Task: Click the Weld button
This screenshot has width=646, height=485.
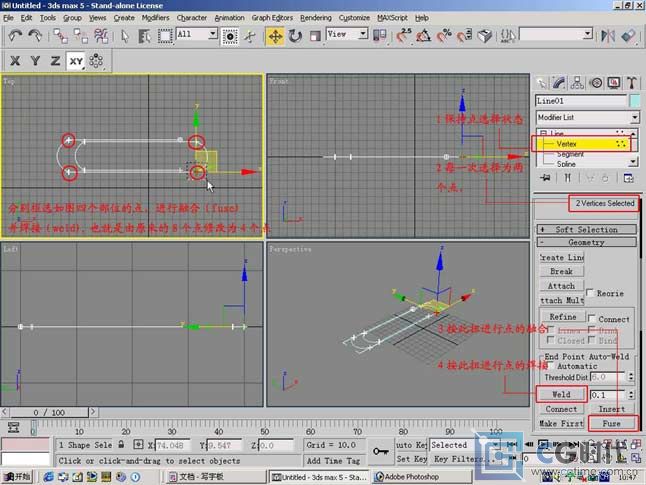Action: coord(561,394)
